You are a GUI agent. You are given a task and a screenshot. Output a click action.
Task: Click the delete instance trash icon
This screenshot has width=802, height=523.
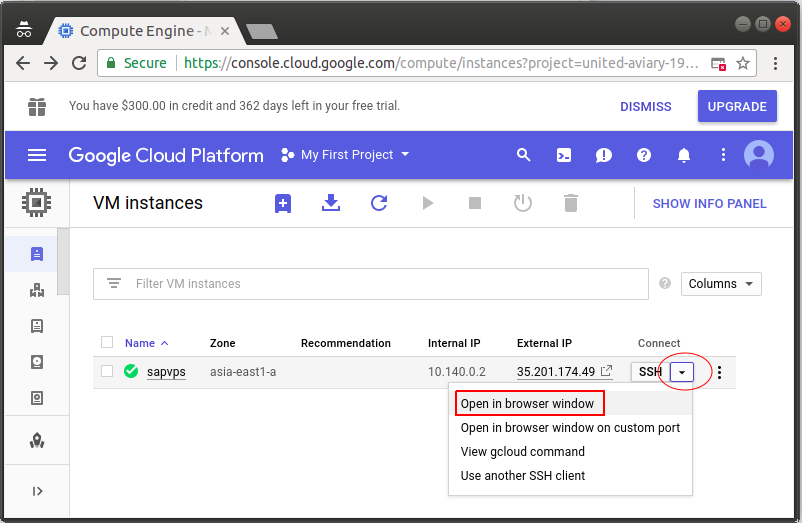[571, 203]
